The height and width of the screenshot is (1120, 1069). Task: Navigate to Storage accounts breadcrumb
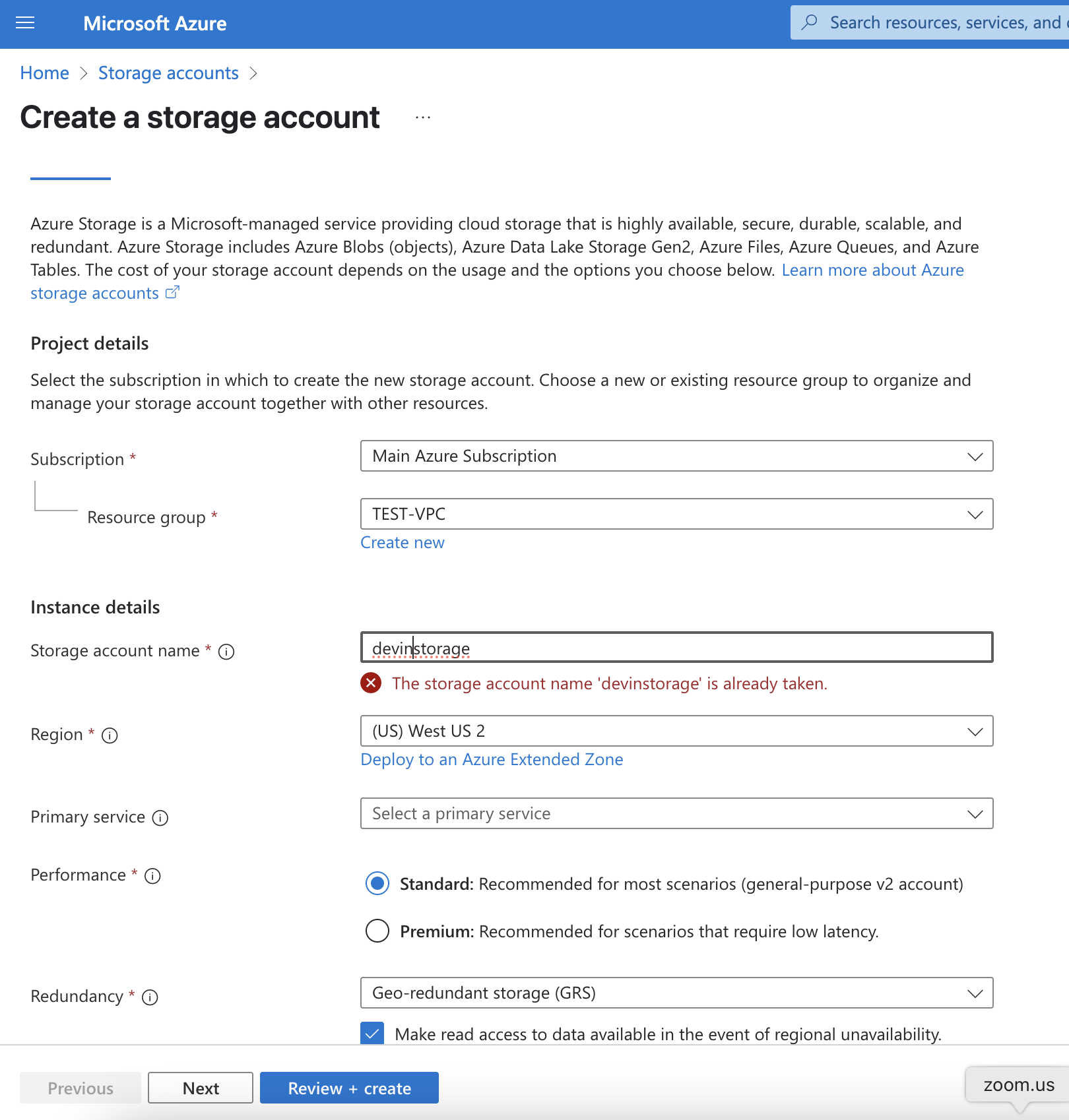click(x=168, y=73)
